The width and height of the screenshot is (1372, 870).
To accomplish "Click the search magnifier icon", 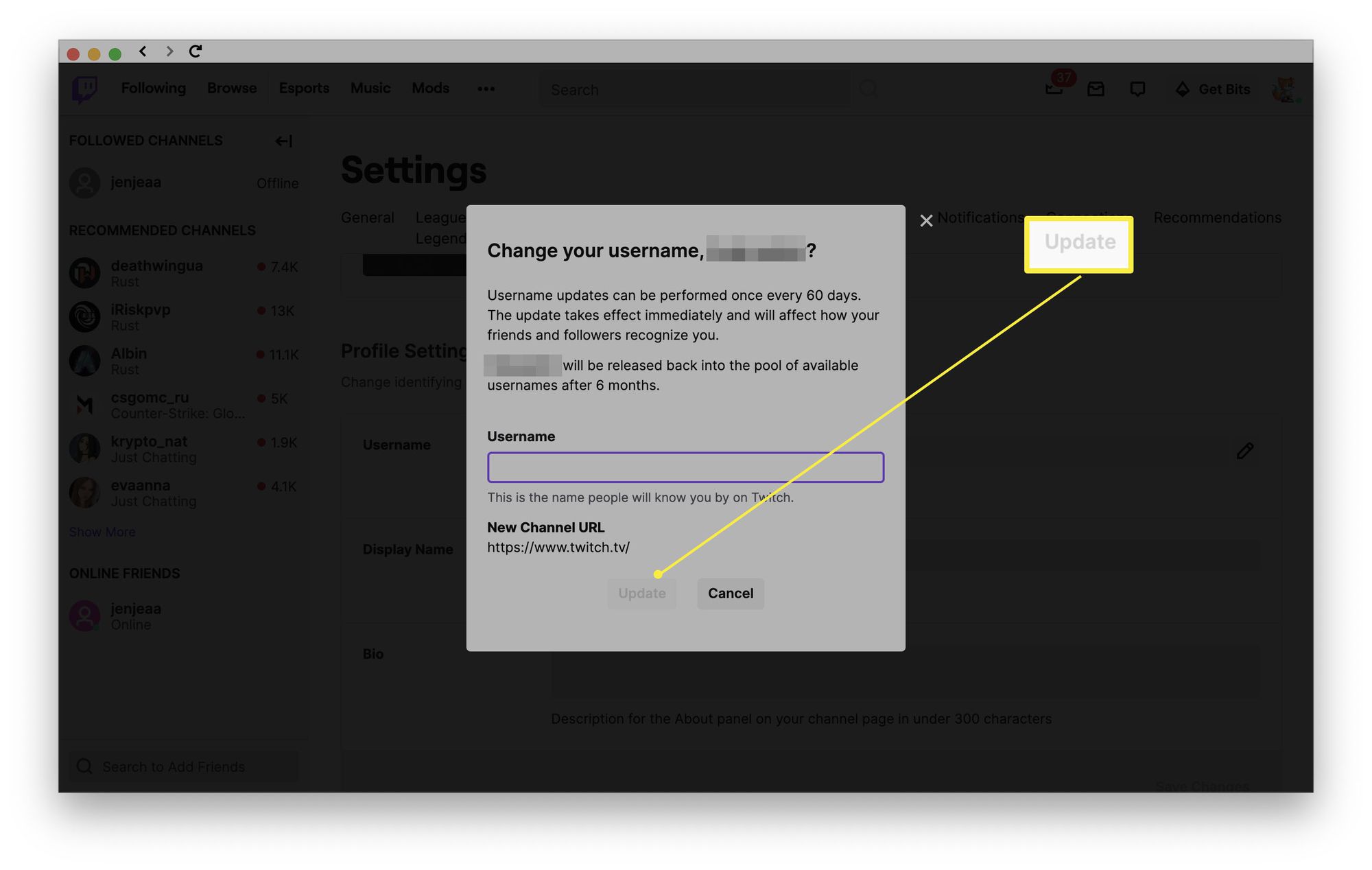I will tap(868, 89).
